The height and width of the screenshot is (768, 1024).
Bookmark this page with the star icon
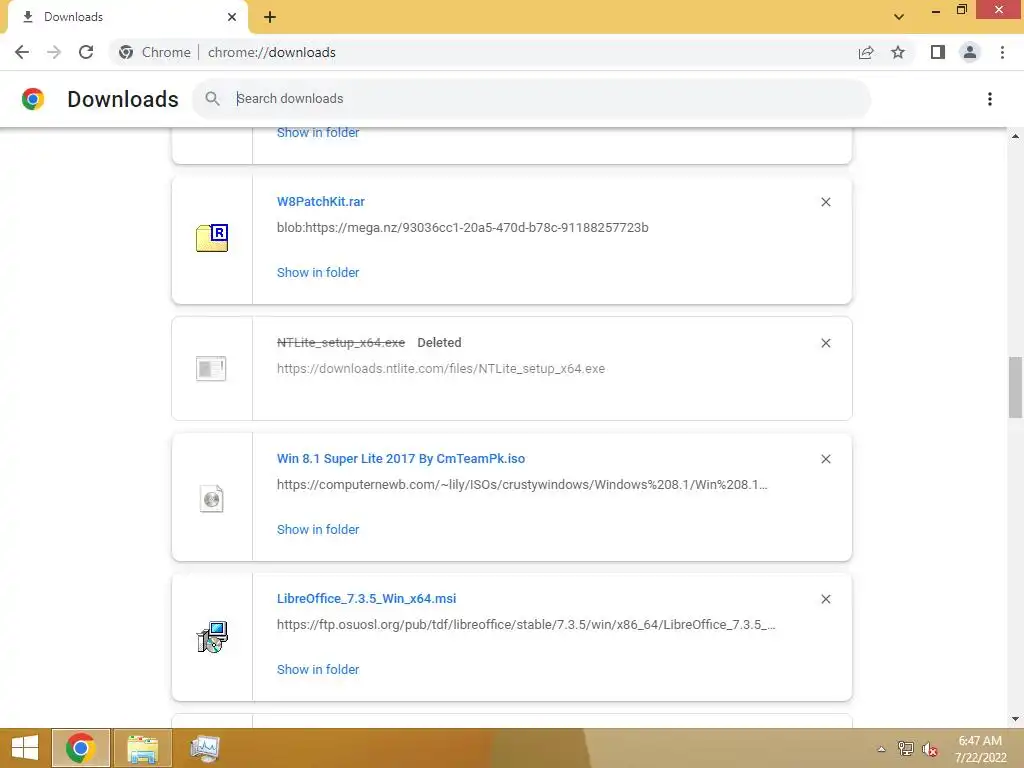(898, 52)
